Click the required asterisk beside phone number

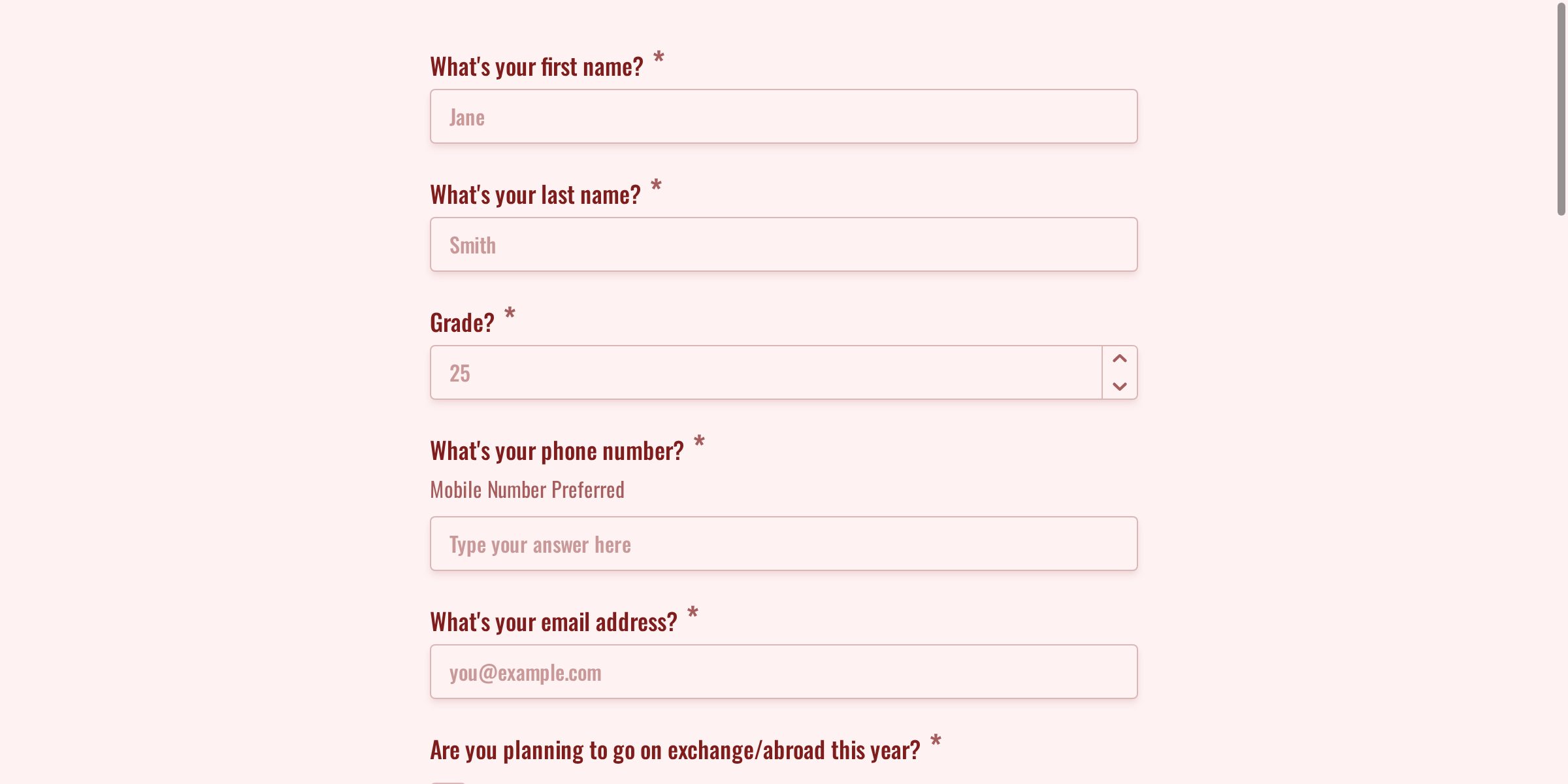pos(699,442)
